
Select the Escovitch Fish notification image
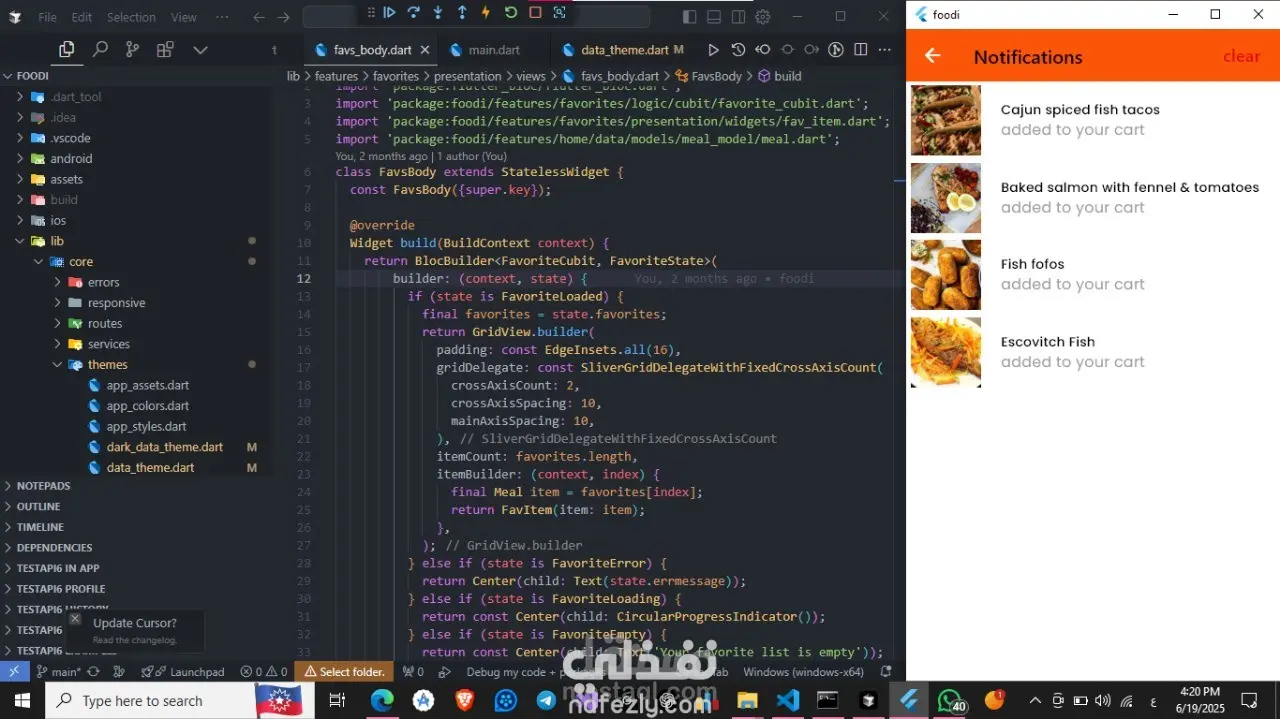pyautogui.click(x=946, y=352)
